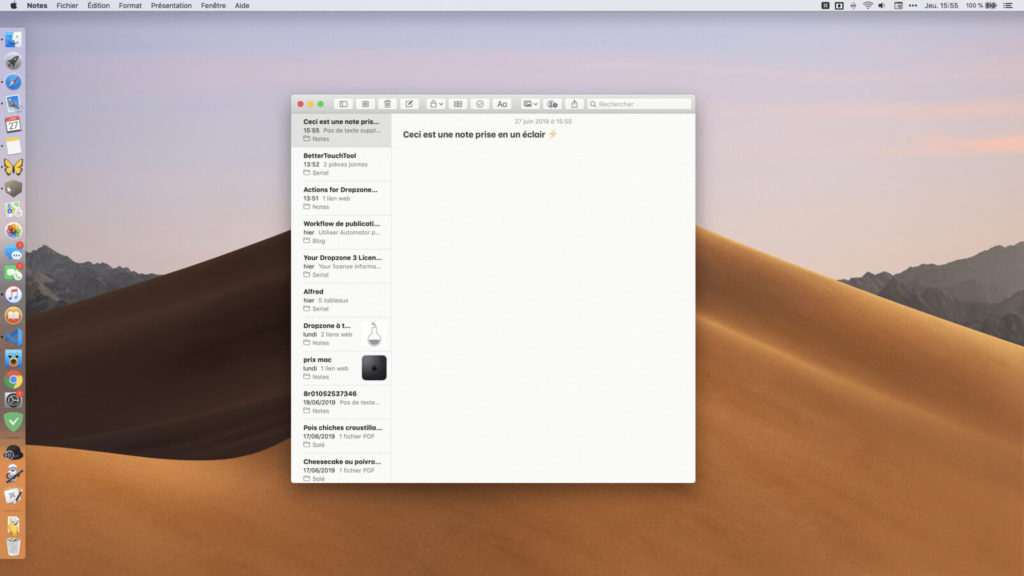Open Google Chrome from the Dock
Screen dimensions: 1024x576
13,380
